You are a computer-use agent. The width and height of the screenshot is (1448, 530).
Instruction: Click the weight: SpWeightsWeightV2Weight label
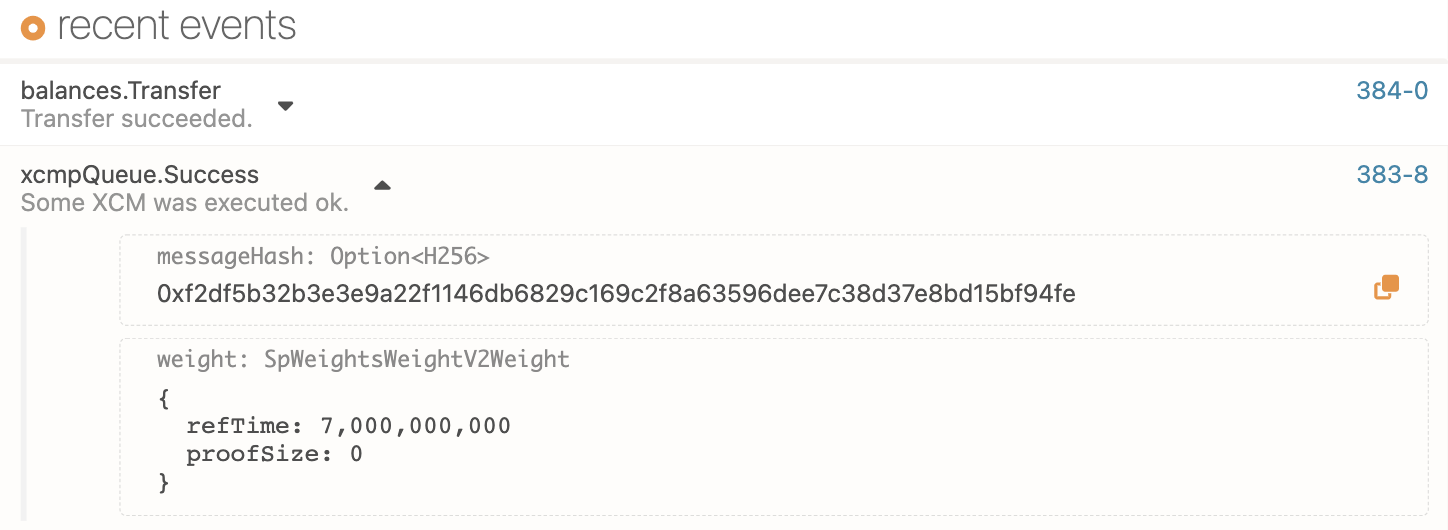click(363, 360)
